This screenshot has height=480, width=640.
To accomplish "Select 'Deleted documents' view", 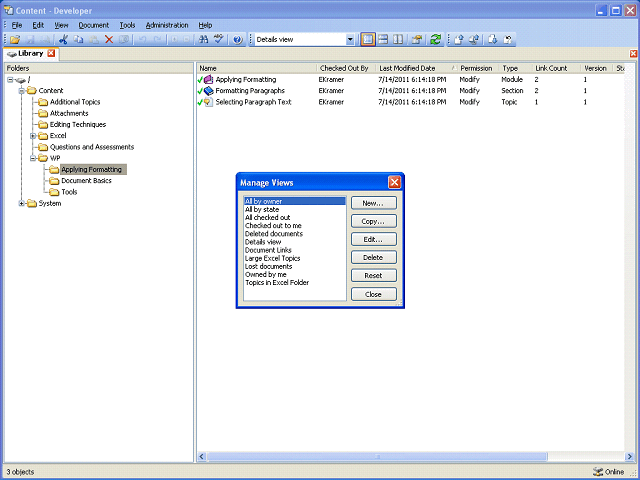I will pos(294,234).
